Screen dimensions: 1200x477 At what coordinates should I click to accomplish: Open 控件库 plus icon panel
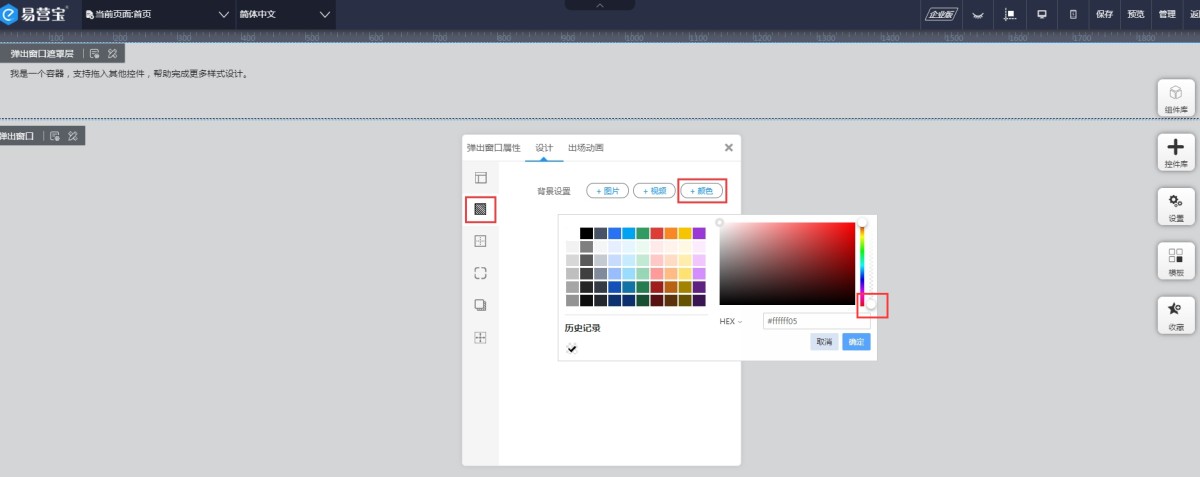click(1176, 152)
